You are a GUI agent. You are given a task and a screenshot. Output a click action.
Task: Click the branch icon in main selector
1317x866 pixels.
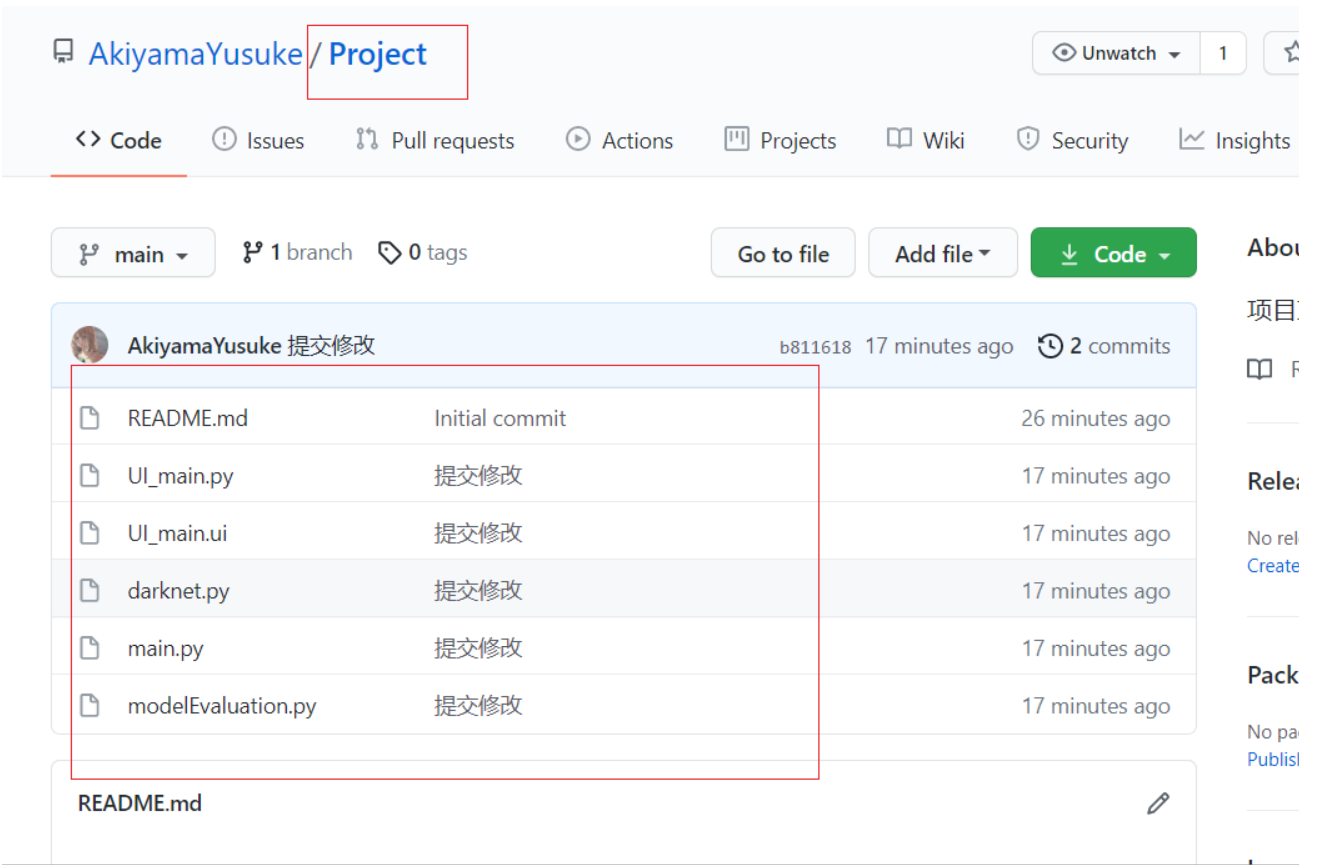[x=89, y=254]
